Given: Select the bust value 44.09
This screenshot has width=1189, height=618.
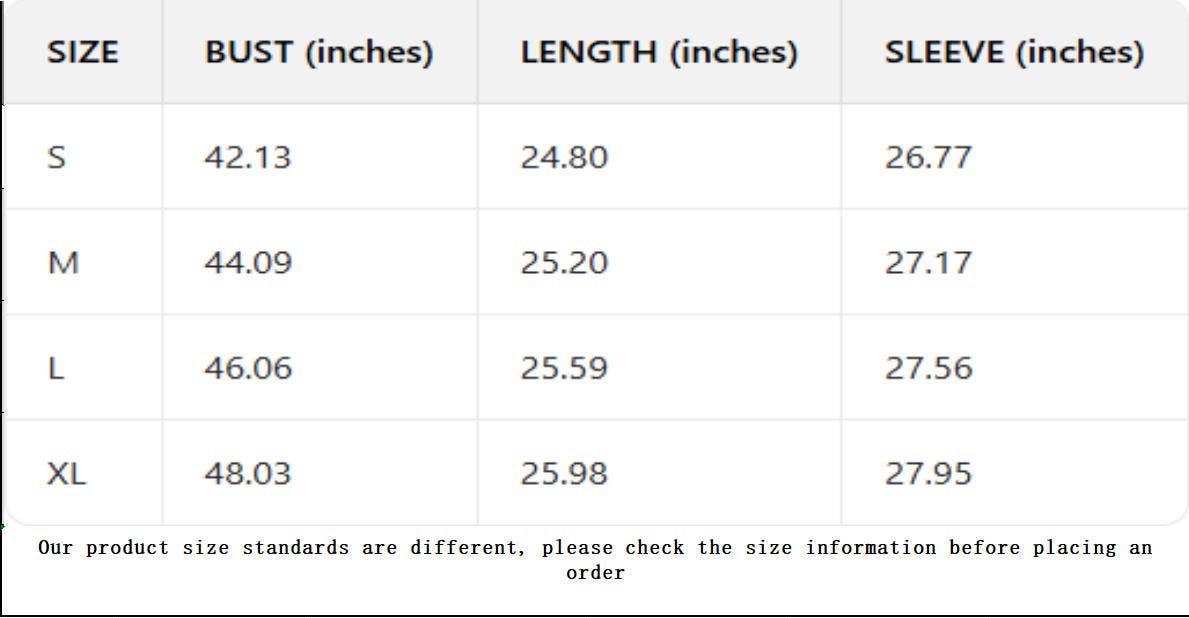Looking at the screenshot, I should (248, 263).
